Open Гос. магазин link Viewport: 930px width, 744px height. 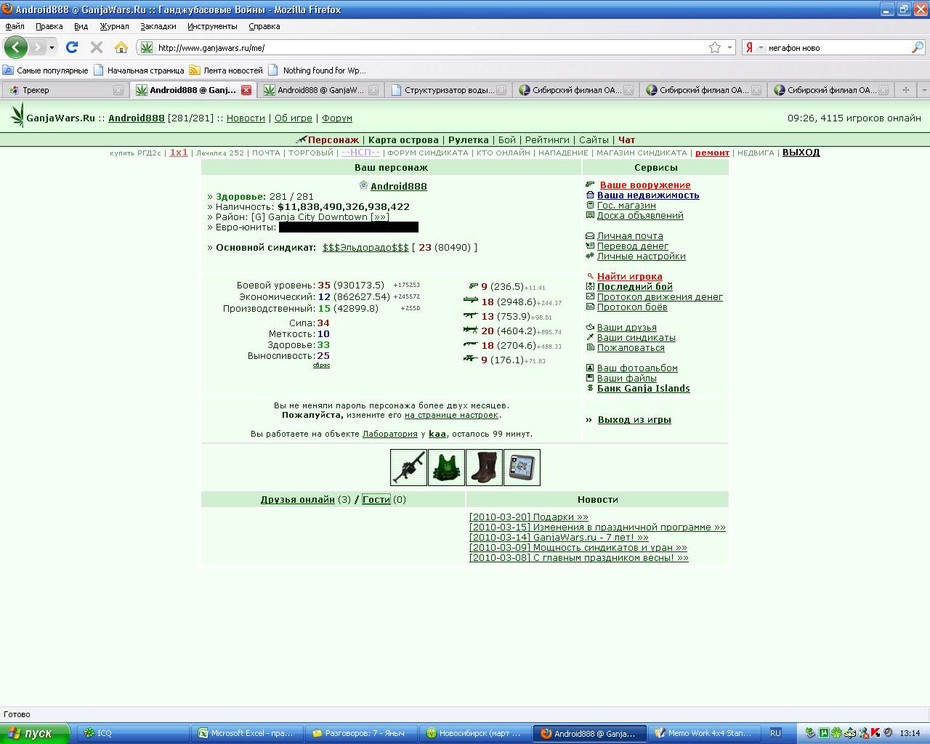(626, 205)
